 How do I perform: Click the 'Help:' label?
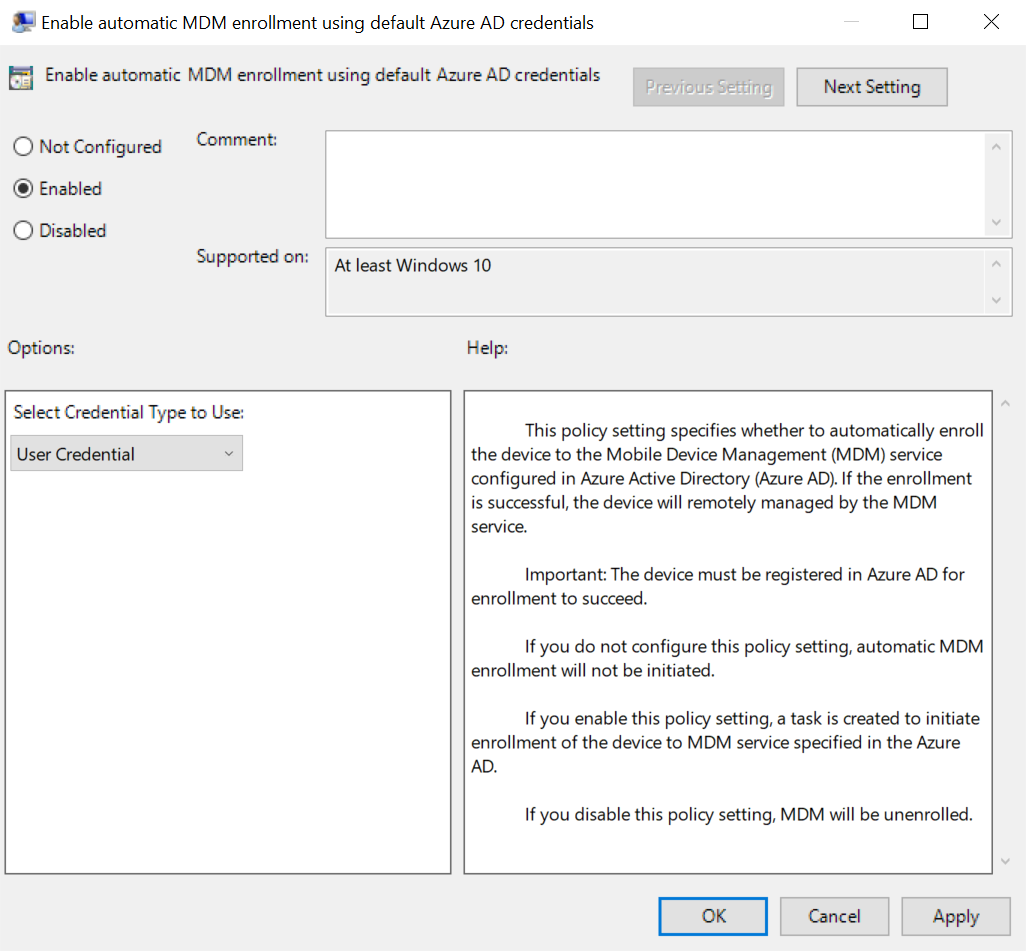coord(487,348)
